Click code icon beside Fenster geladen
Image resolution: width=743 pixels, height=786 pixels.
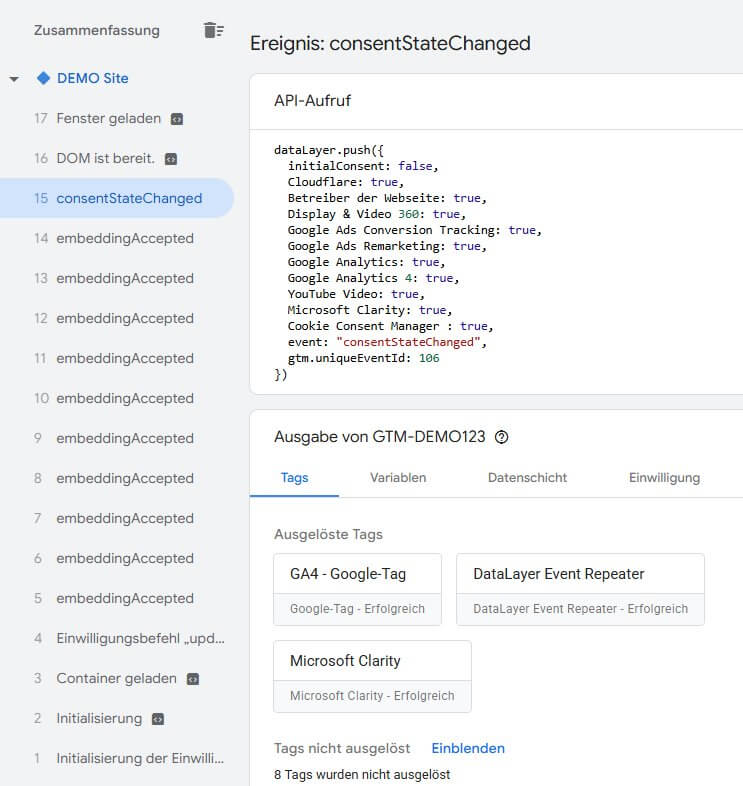[177, 119]
